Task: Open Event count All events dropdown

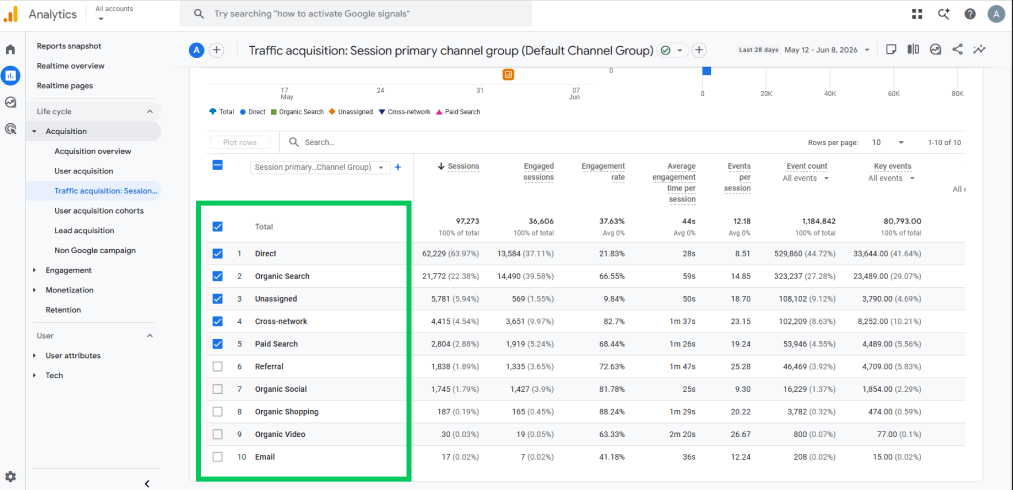Action: tap(804, 178)
